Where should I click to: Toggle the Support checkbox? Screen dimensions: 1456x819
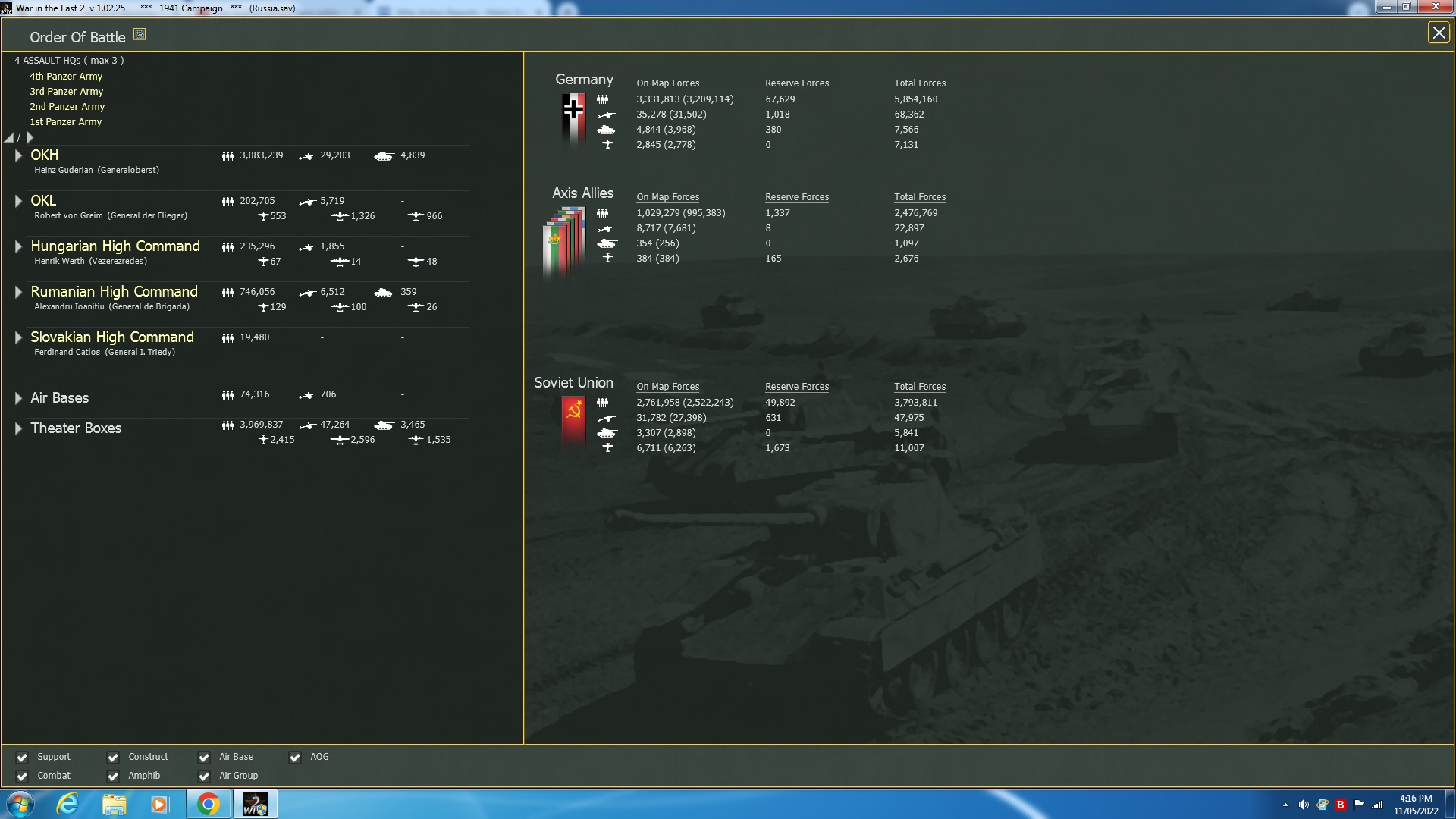pyautogui.click(x=22, y=757)
